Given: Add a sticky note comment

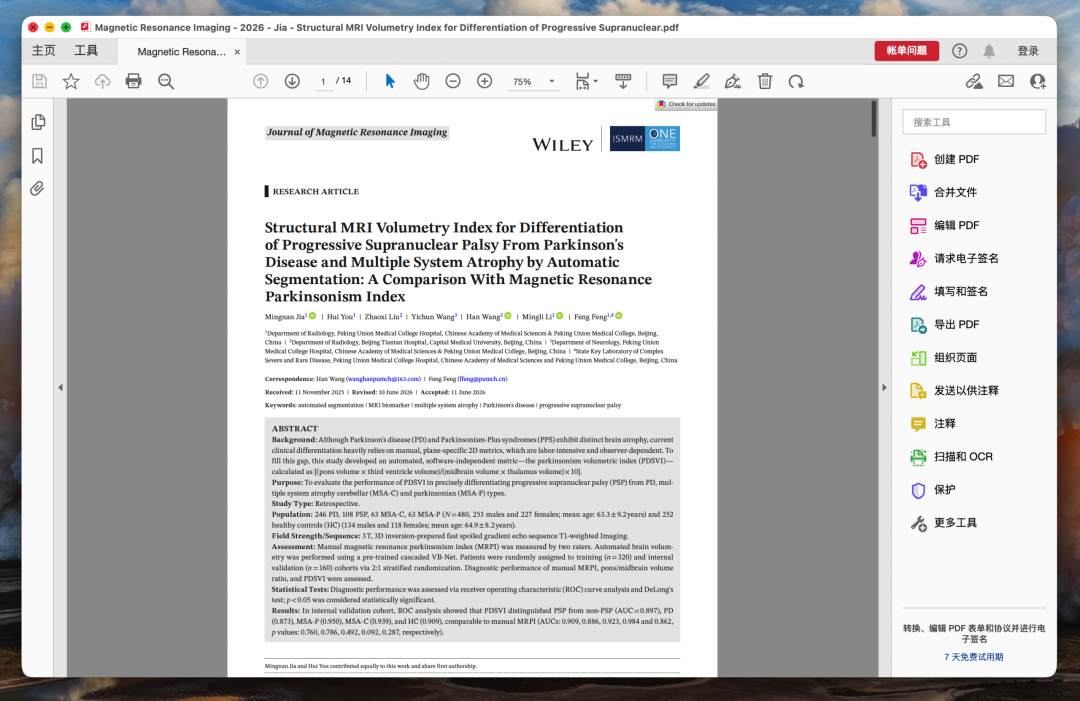Looking at the screenshot, I should [669, 81].
